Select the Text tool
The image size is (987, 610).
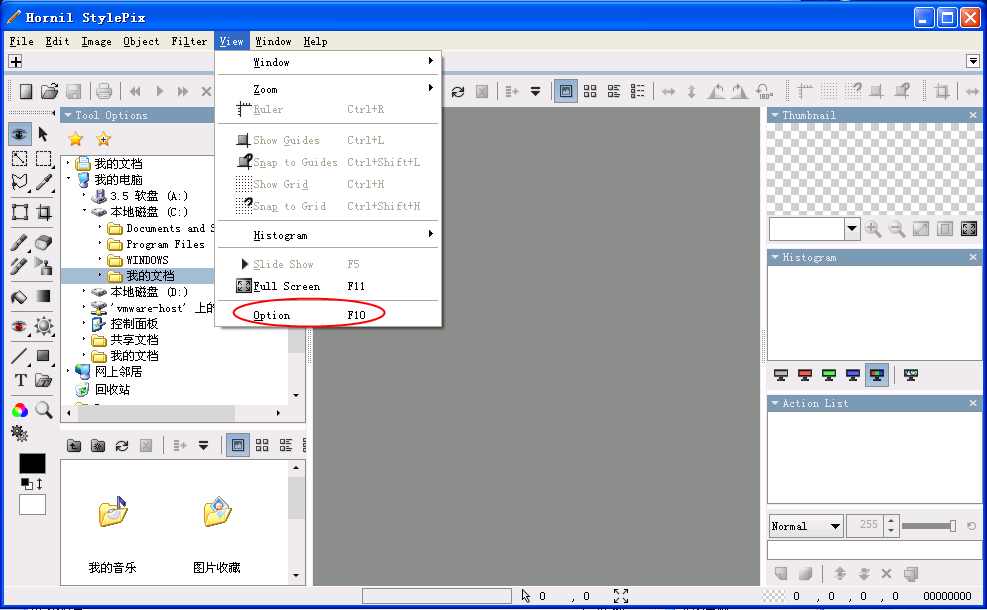click(21, 380)
